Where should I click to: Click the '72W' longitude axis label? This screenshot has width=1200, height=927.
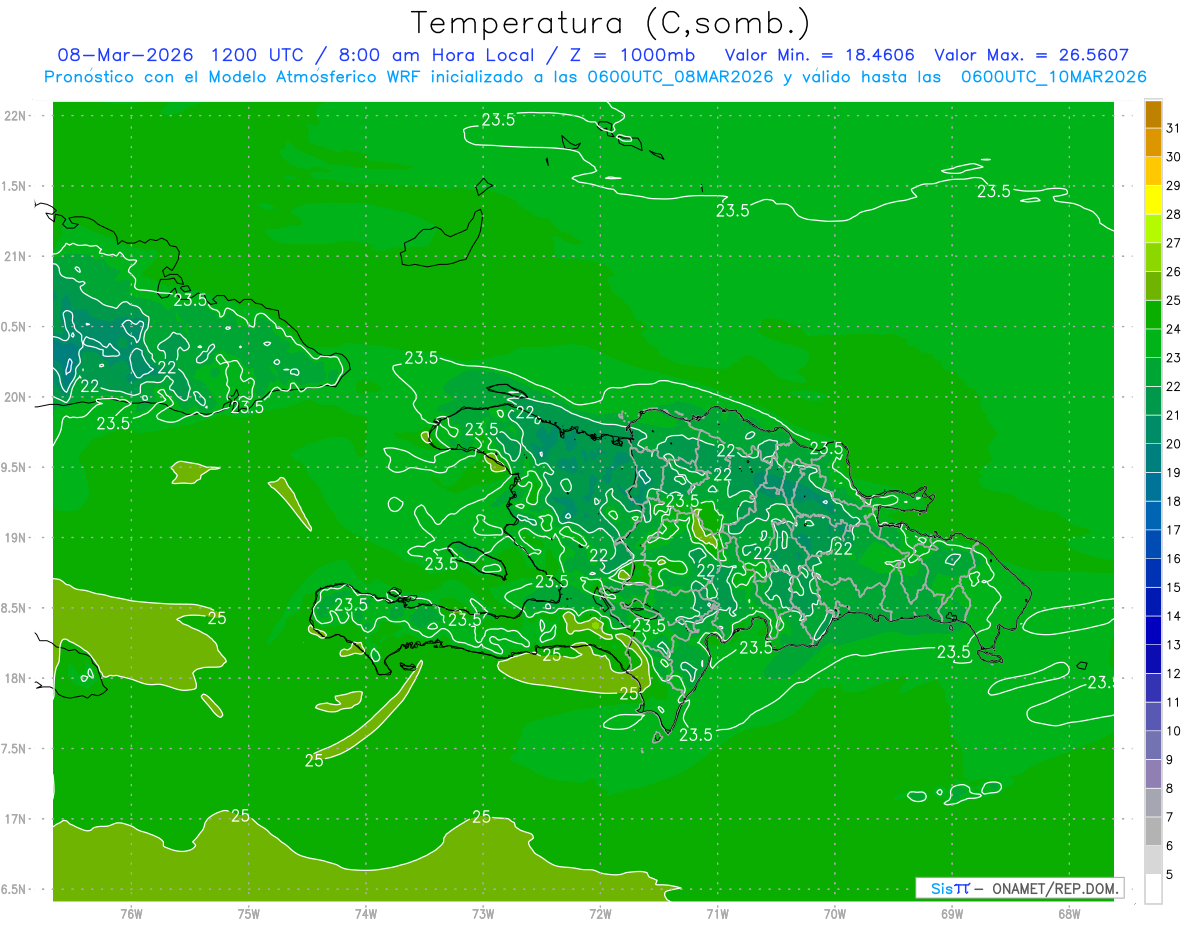pos(600,912)
